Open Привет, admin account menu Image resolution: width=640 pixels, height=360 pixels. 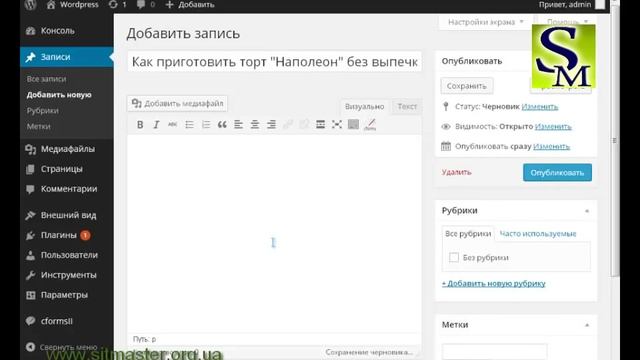pos(571,5)
